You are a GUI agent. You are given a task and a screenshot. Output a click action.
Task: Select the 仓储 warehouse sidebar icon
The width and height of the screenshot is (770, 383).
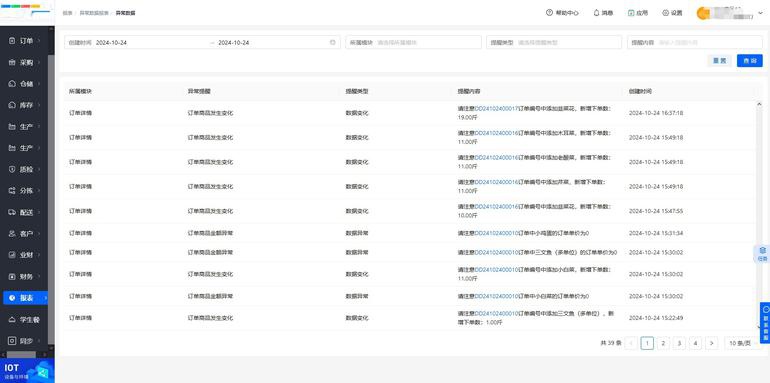coord(12,83)
